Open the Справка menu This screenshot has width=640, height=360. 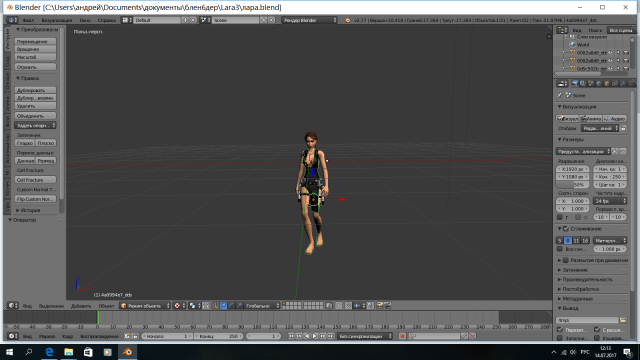pos(107,20)
